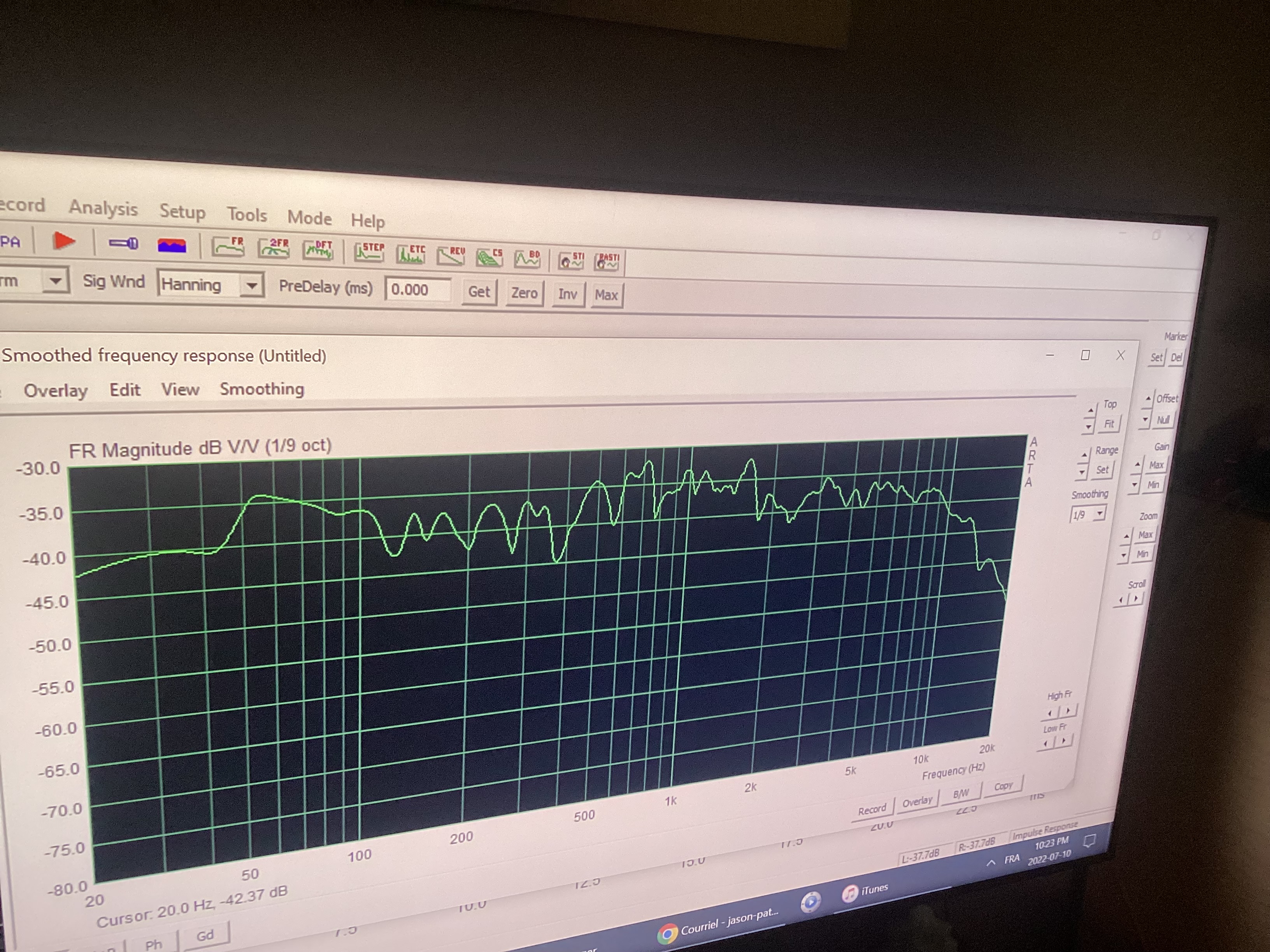
Task: Click the Overlay button below the graph
Action: pyautogui.click(x=917, y=801)
